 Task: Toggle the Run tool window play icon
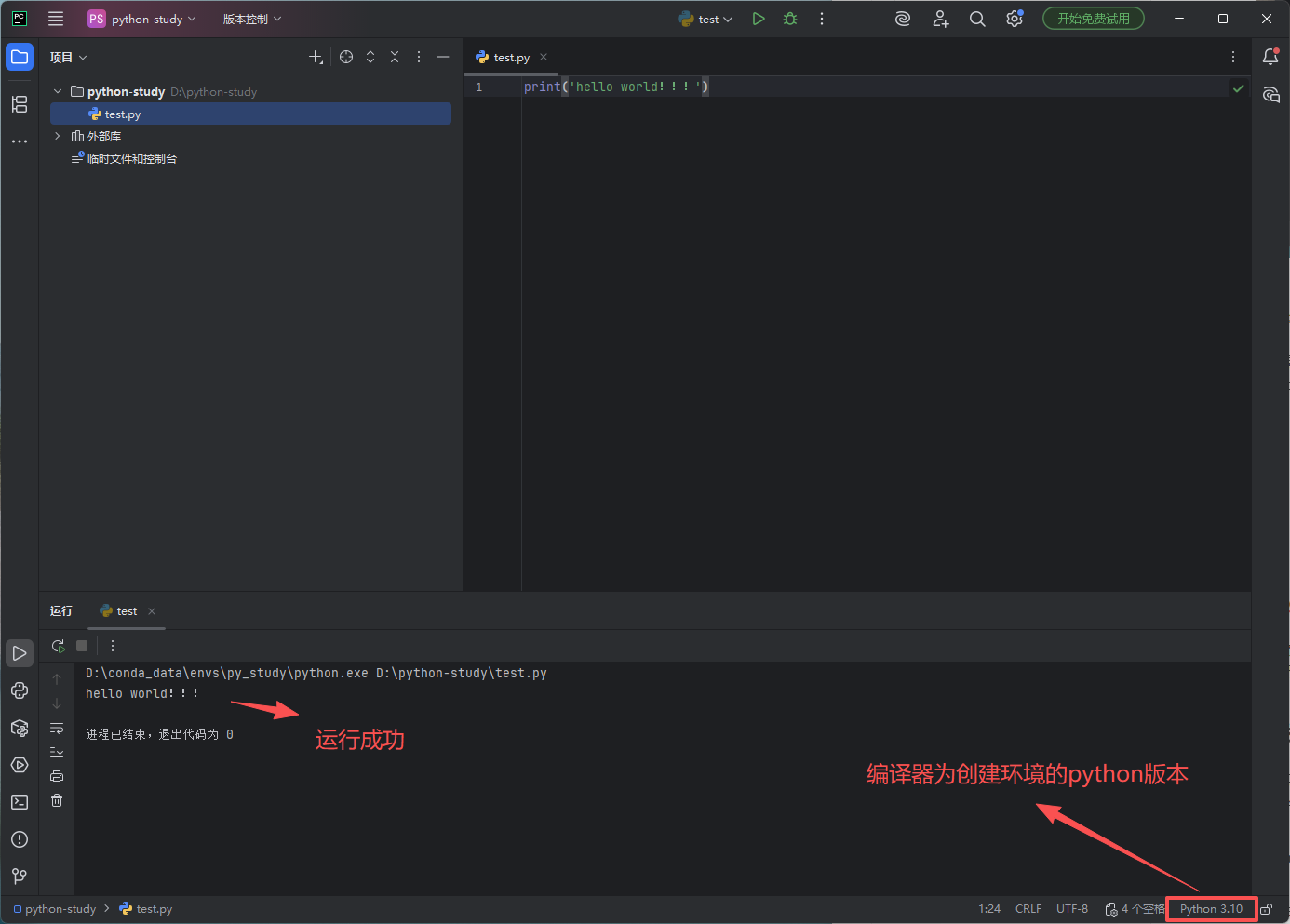20,653
